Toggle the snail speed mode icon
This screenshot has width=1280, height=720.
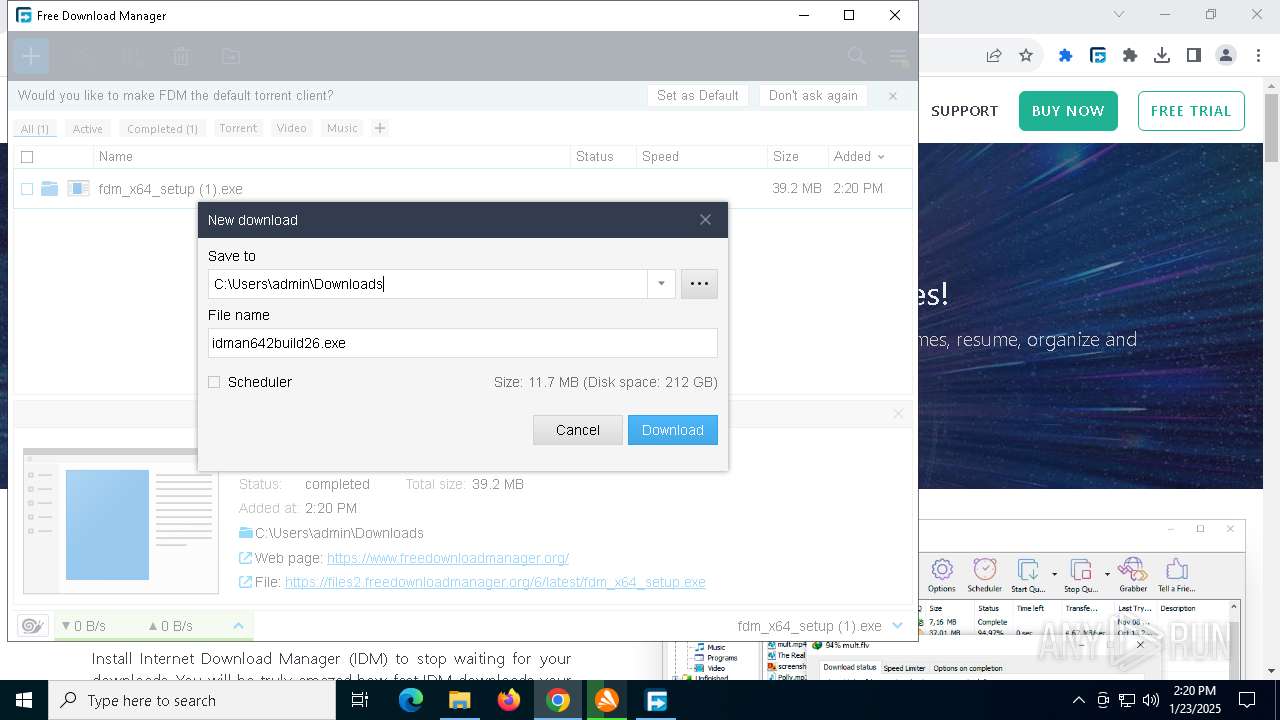pos(32,626)
